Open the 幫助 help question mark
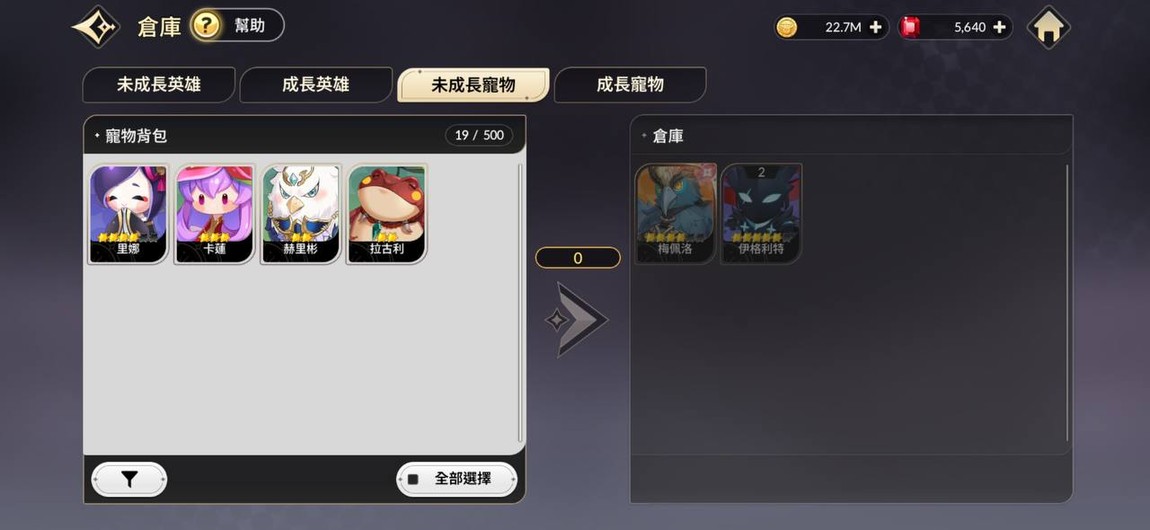This screenshot has height=530, width=1150. (x=205, y=26)
